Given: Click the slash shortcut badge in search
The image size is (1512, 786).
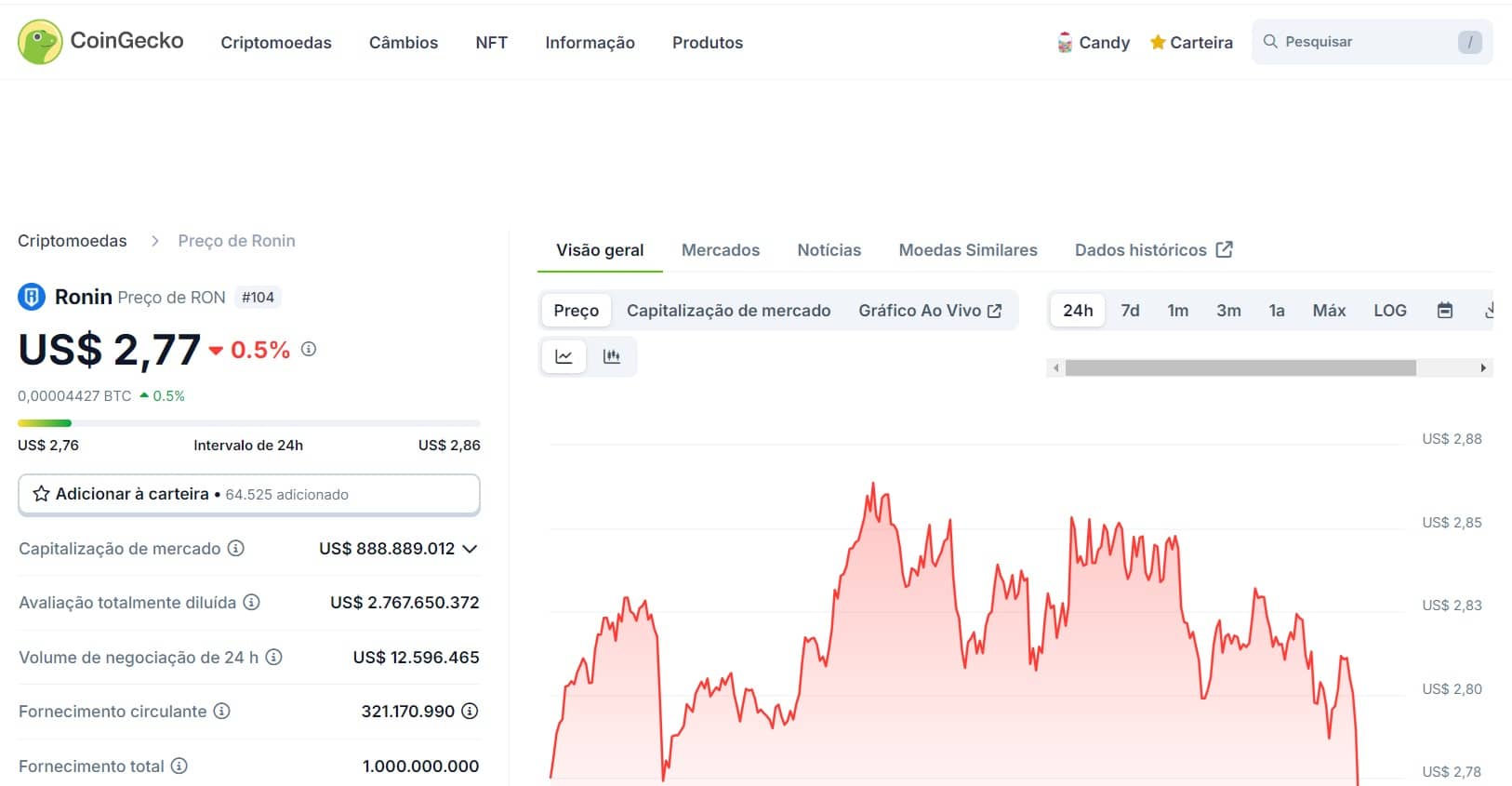Looking at the screenshot, I should point(1469,42).
